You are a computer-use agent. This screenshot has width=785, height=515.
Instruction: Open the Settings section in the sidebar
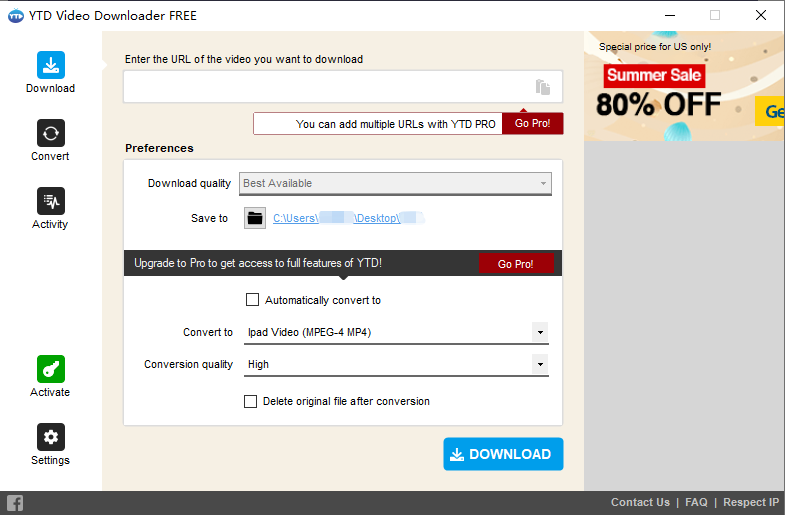pyautogui.click(x=51, y=444)
